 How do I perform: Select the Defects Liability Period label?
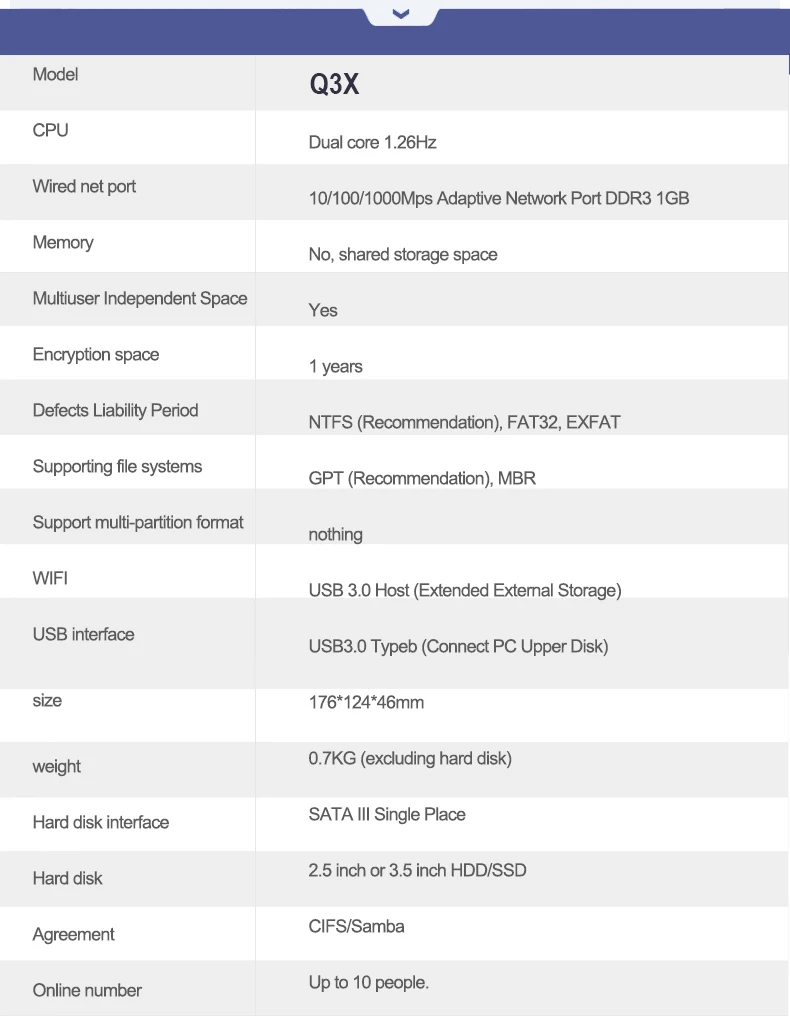(115, 411)
